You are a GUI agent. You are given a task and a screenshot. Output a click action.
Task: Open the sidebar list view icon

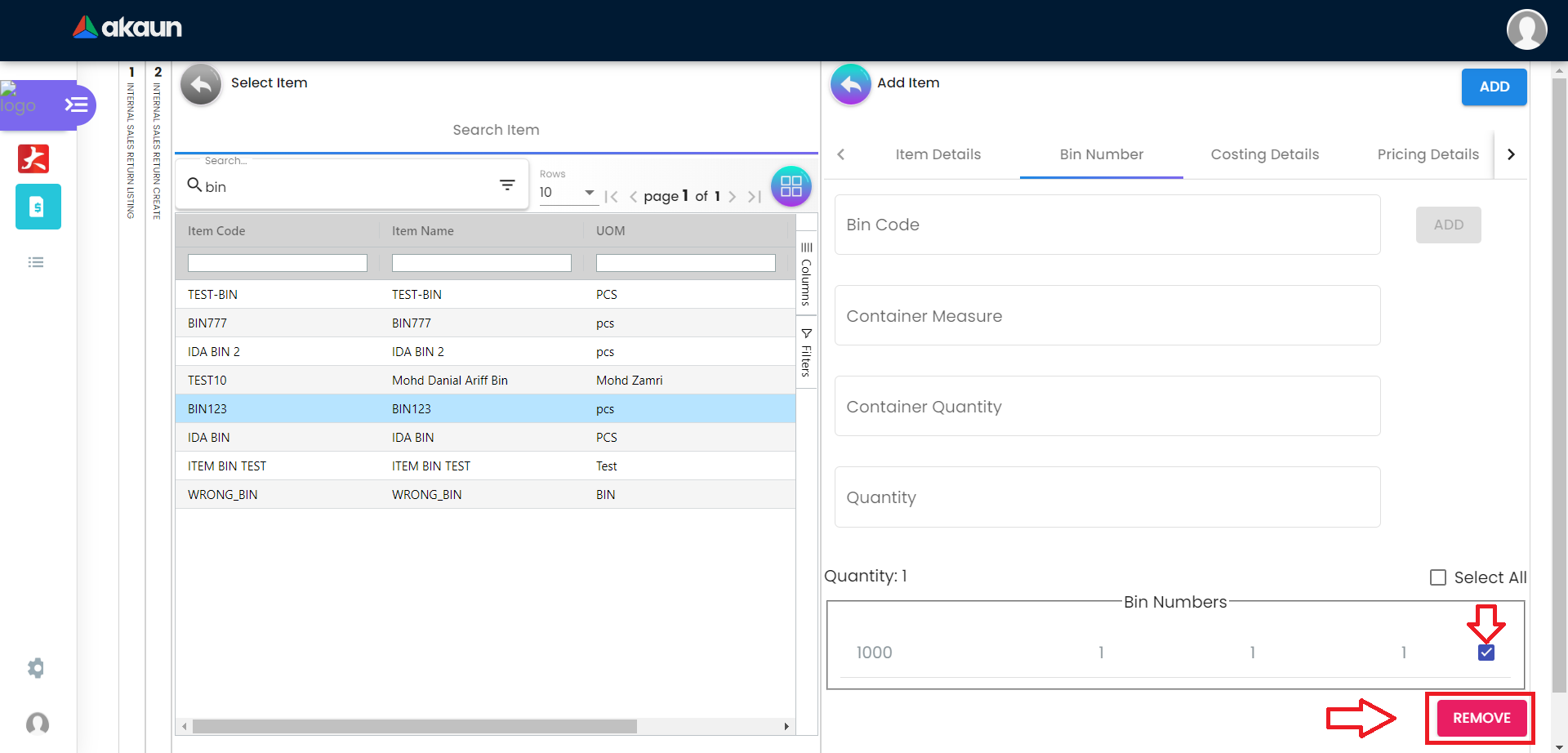click(x=36, y=262)
